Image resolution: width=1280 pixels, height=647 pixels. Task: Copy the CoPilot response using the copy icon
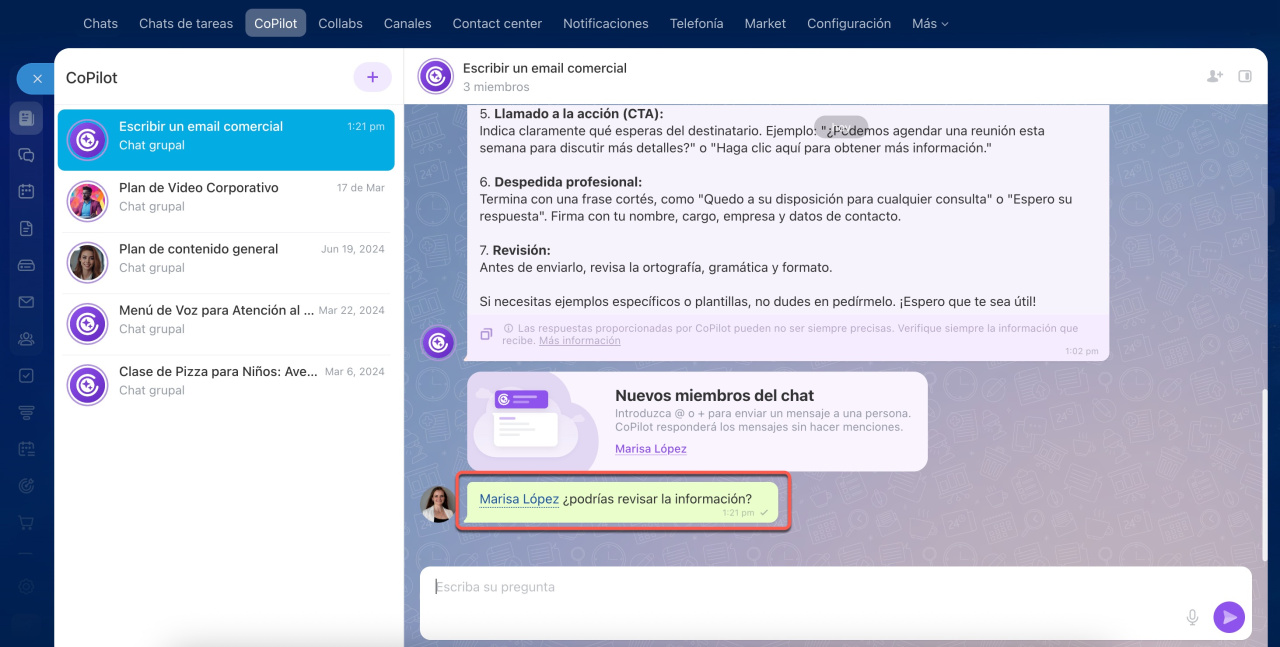coord(486,334)
